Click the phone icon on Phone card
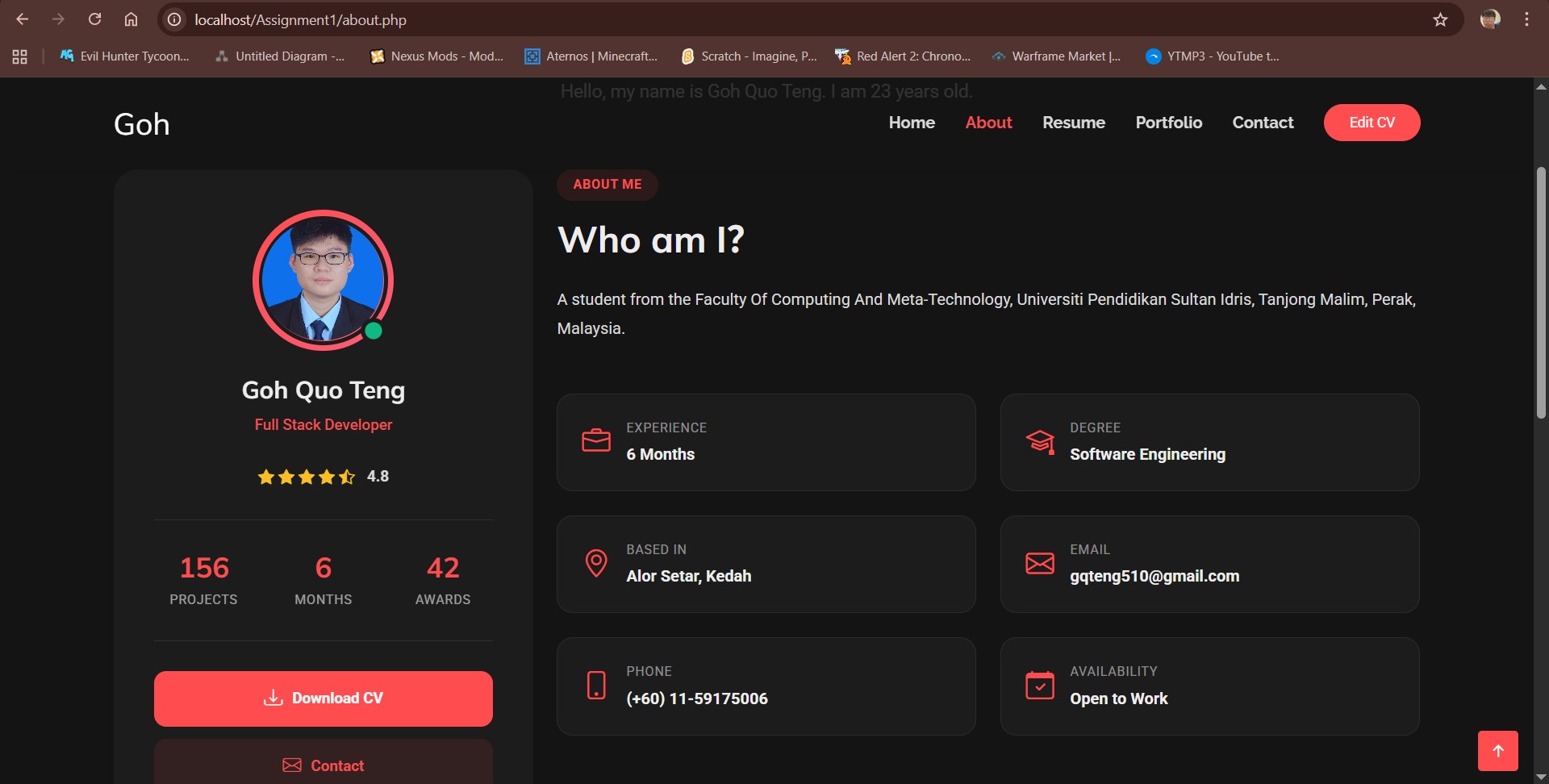The width and height of the screenshot is (1549, 784). (x=596, y=685)
